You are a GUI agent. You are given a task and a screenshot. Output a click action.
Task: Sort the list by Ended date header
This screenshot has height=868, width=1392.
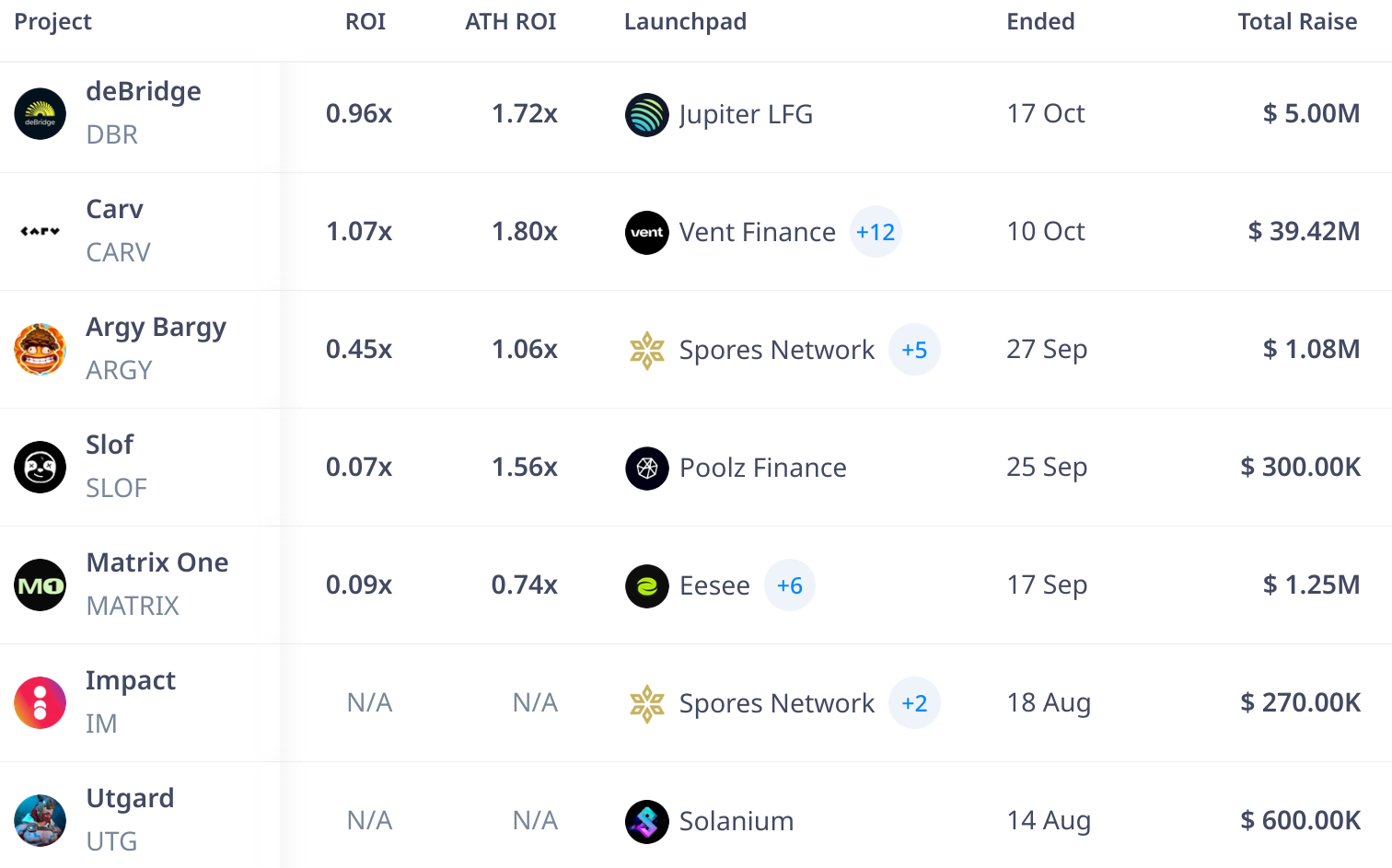pos(1040,22)
